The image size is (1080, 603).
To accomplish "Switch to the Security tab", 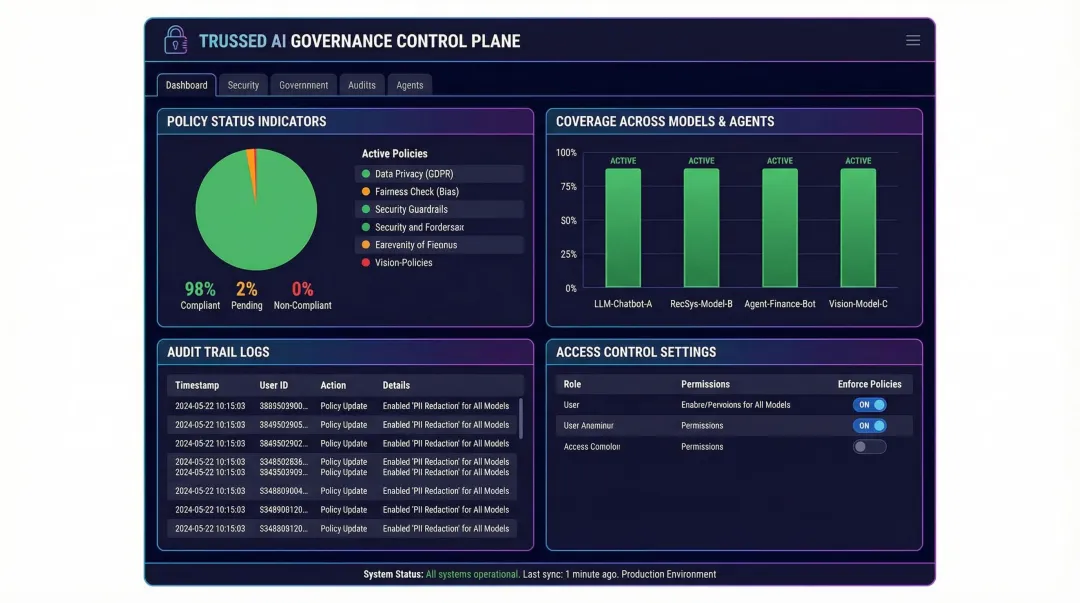I will click(243, 85).
